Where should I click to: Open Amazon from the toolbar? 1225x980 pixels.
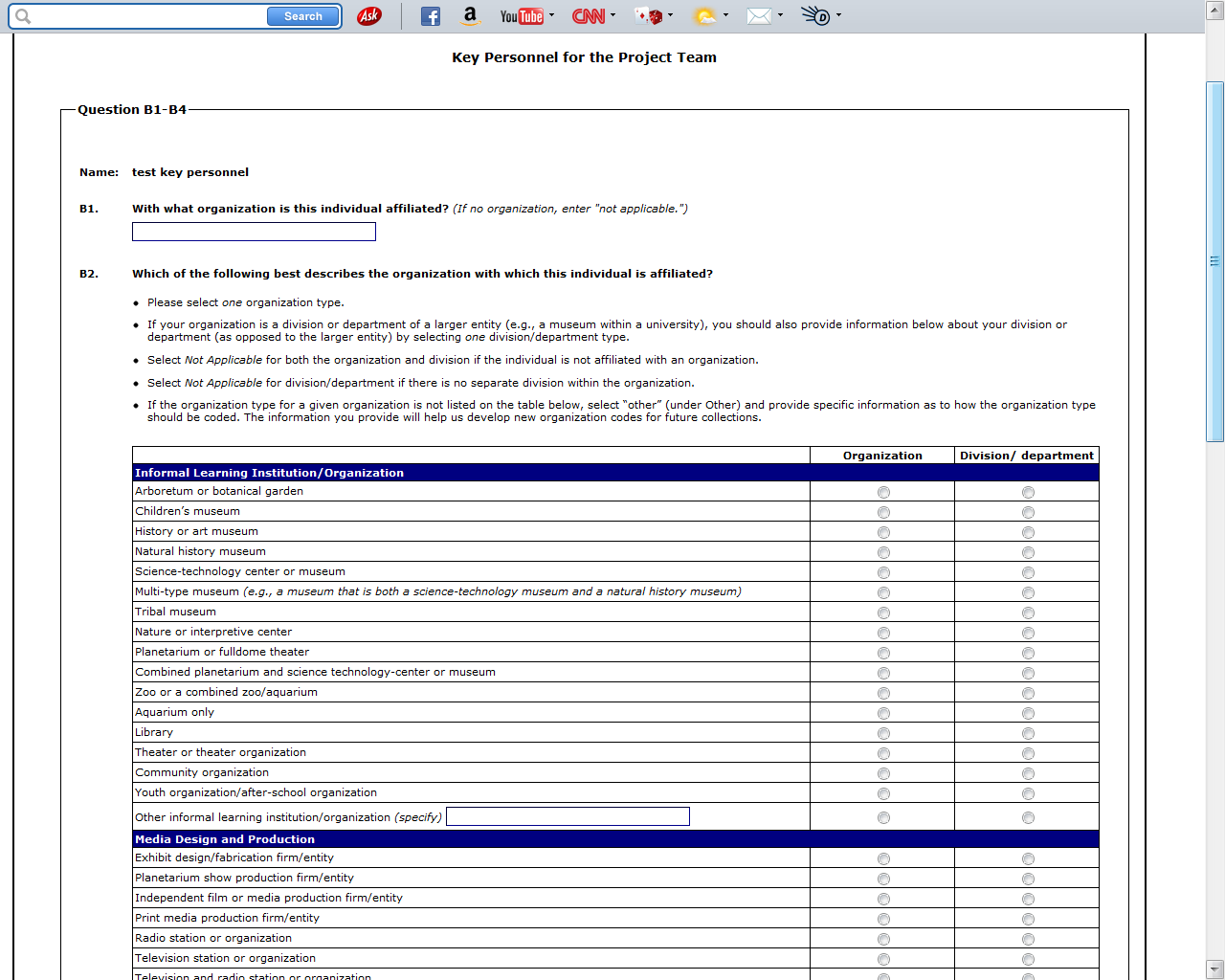click(x=470, y=16)
